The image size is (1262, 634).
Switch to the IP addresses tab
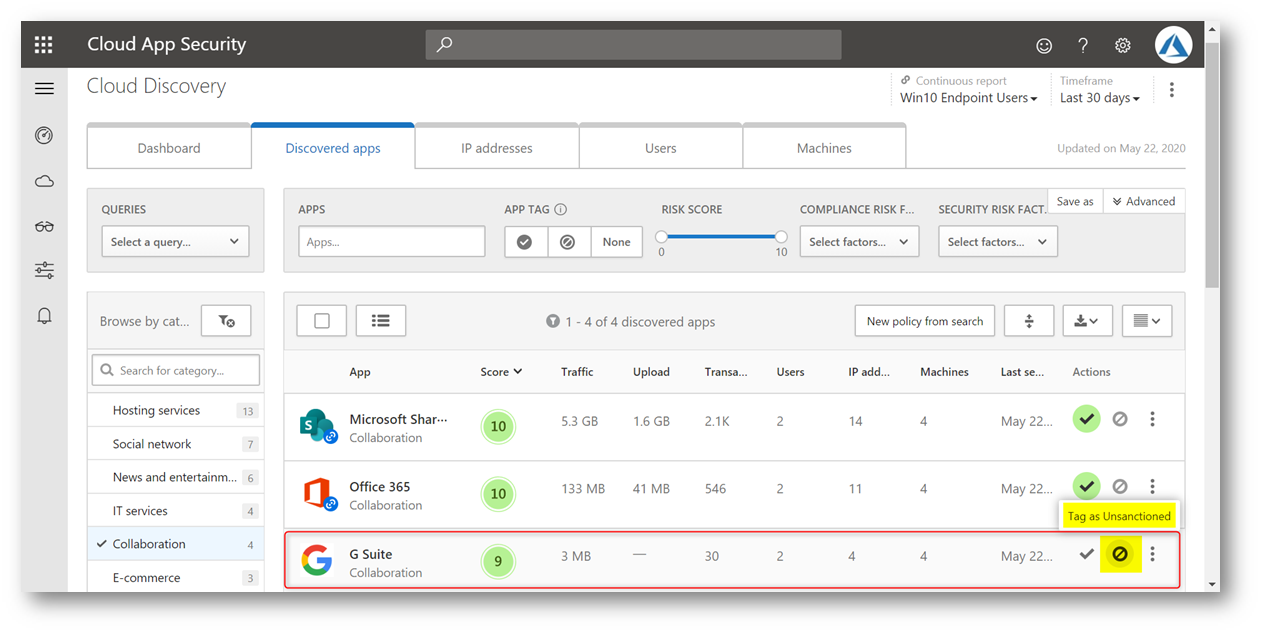click(497, 148)
